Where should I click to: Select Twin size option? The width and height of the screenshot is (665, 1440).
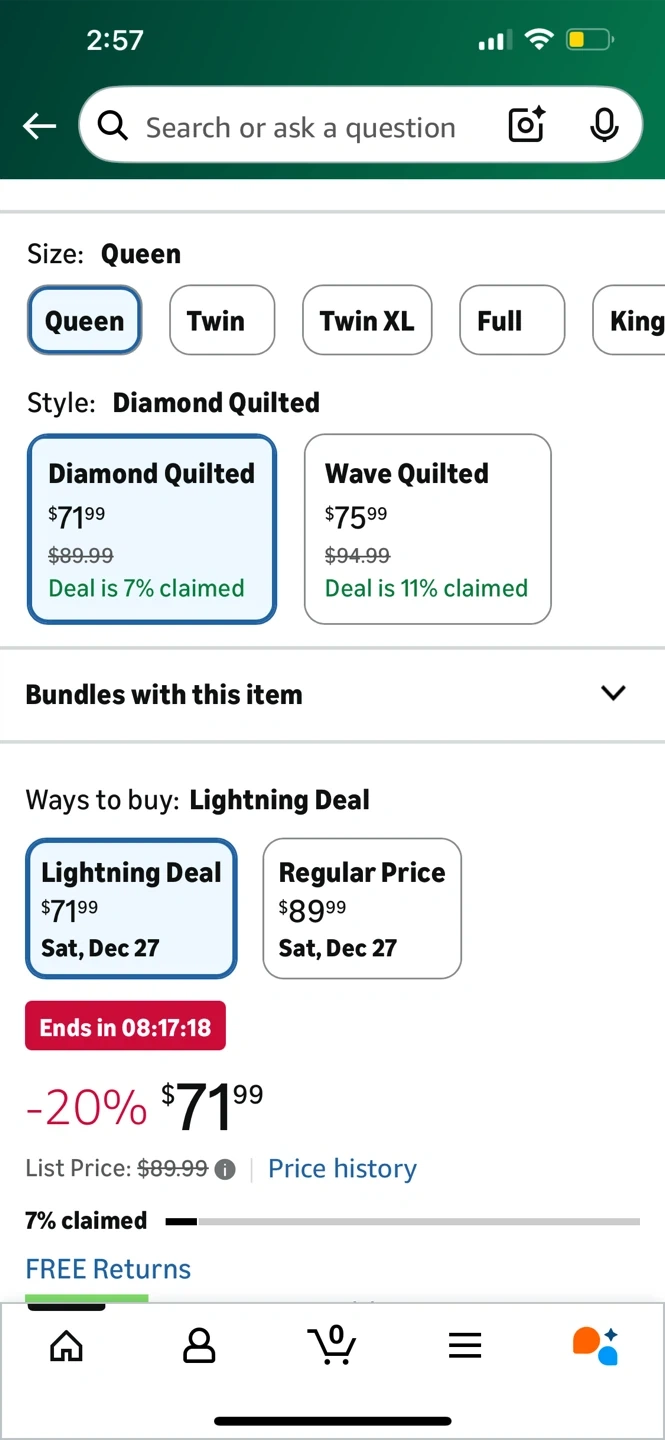pos(222,320)
